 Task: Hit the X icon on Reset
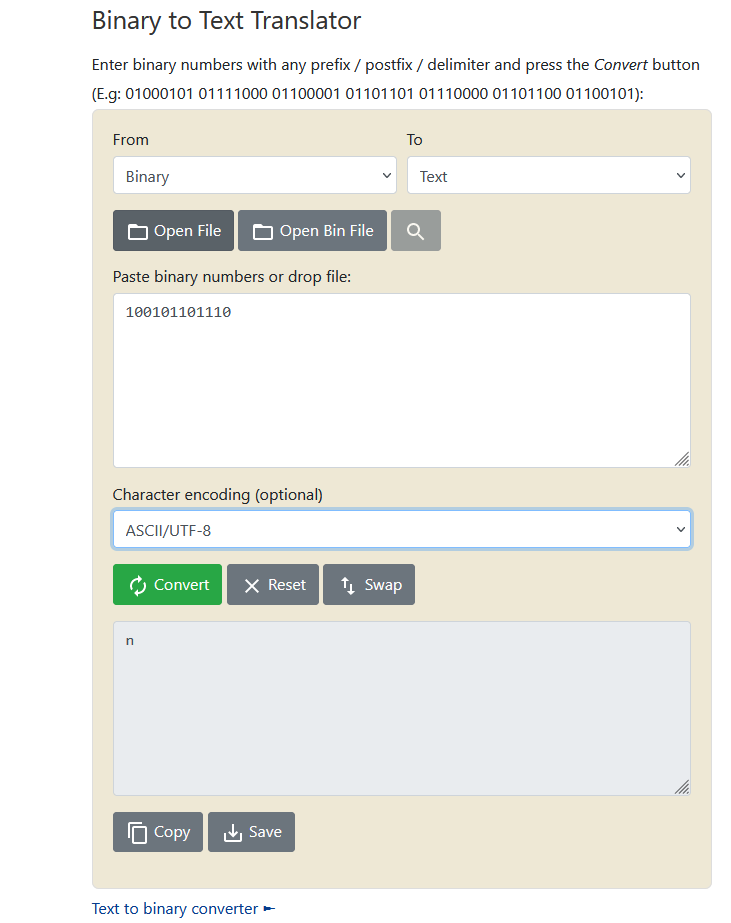tap(252, 586)
